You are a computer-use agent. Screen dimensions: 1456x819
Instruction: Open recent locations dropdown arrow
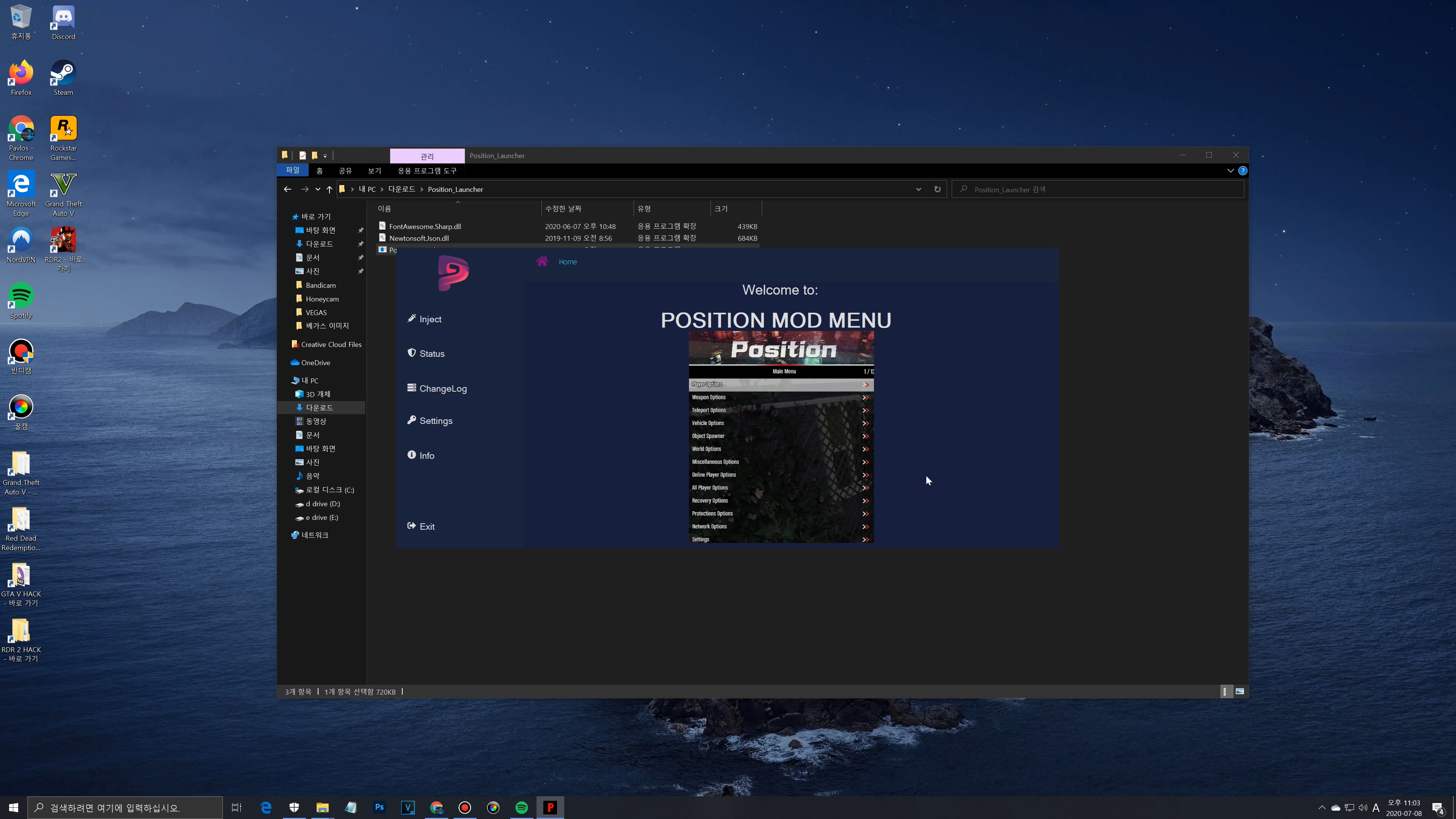(318, 189)
